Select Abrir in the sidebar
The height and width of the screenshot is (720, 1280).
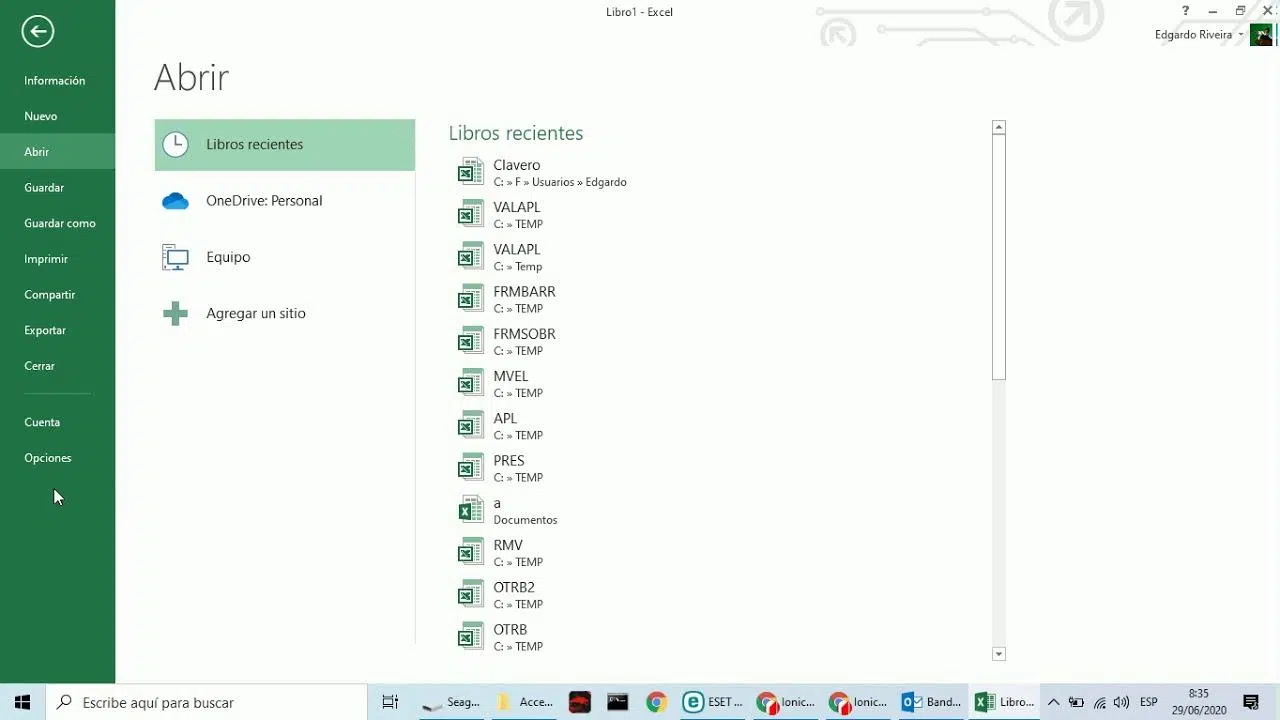pyautogui.click(x=57, y=152)
